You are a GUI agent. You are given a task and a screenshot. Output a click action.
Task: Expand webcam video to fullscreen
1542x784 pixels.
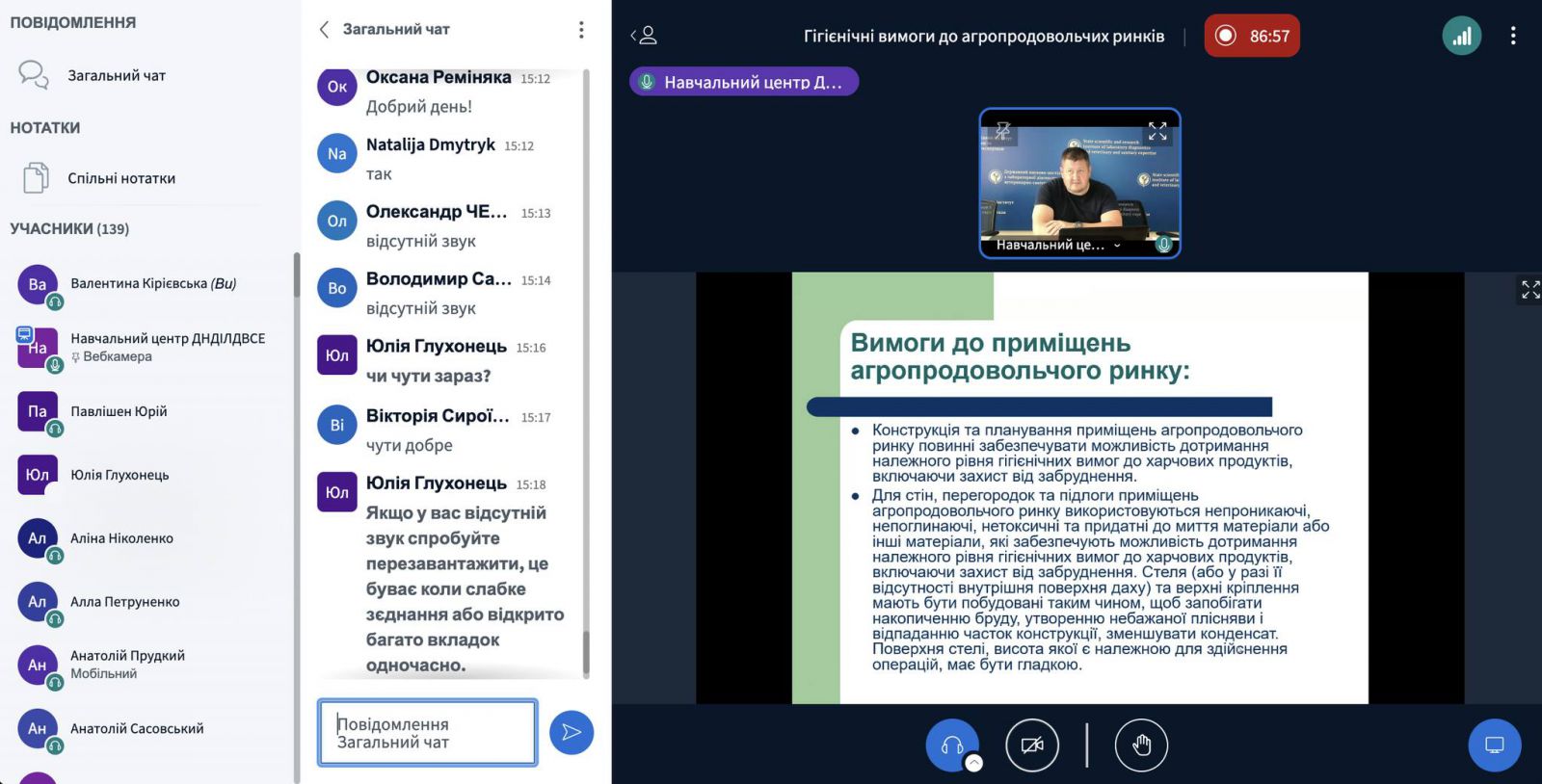pos(1157,132)
